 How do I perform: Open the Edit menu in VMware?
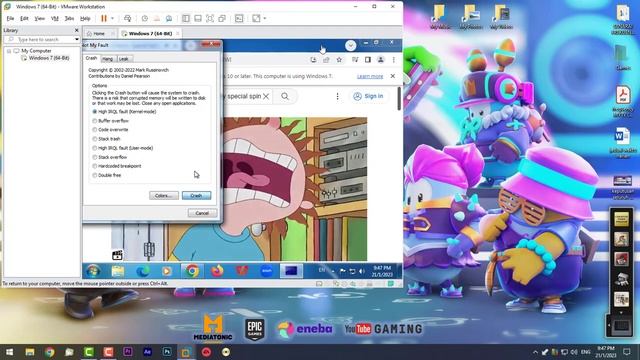[24, 18]
